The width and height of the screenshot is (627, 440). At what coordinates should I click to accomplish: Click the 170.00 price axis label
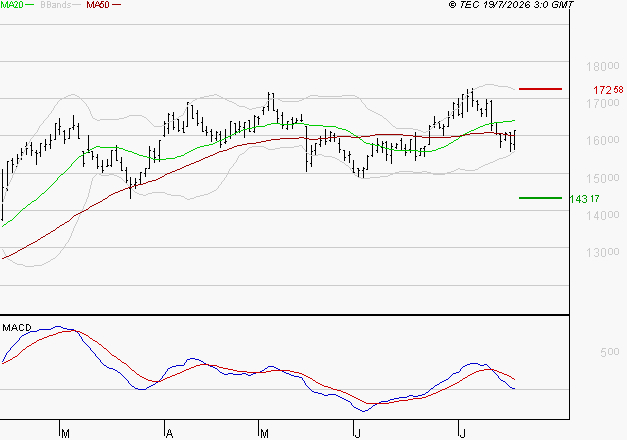[x=603, y=104]
